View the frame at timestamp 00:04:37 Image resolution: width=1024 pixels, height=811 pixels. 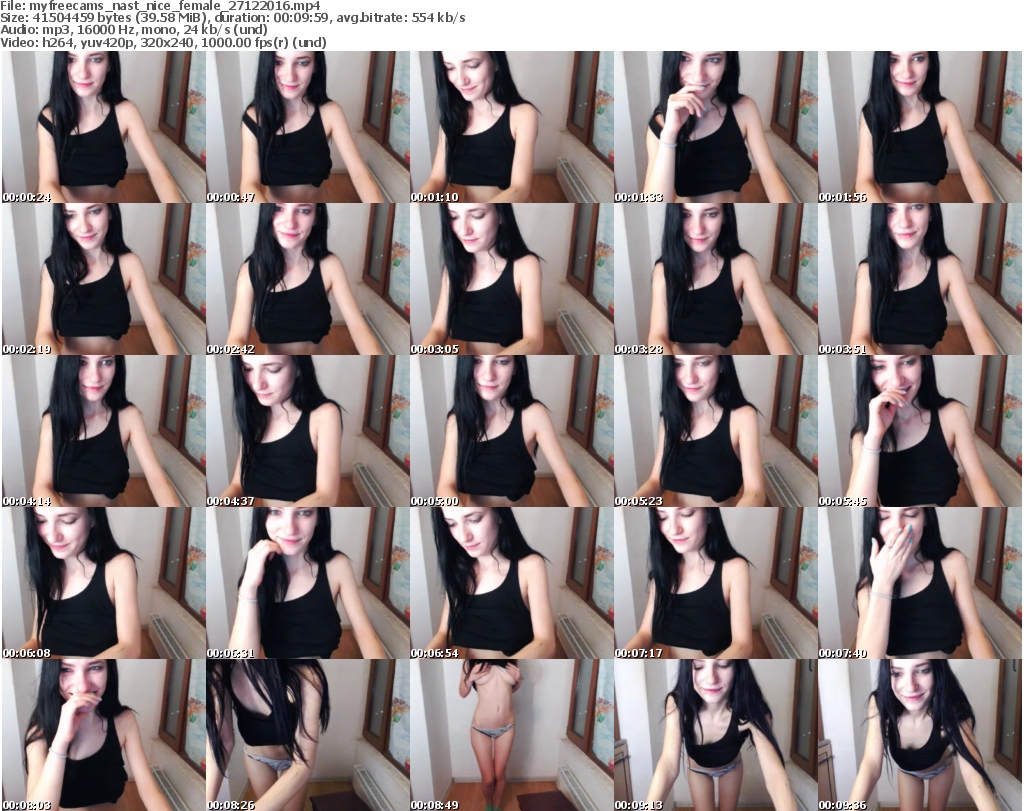(308, 432)
